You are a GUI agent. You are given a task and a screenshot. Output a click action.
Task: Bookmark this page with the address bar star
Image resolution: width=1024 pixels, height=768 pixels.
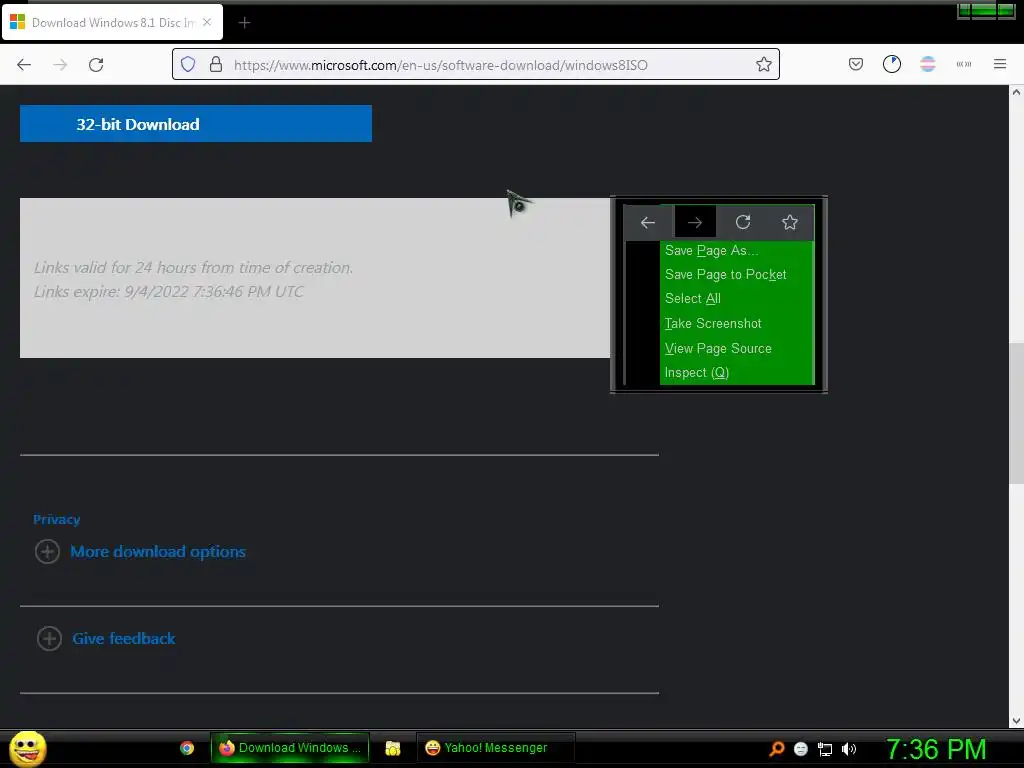pyautogui.click(x=763, y=65)
